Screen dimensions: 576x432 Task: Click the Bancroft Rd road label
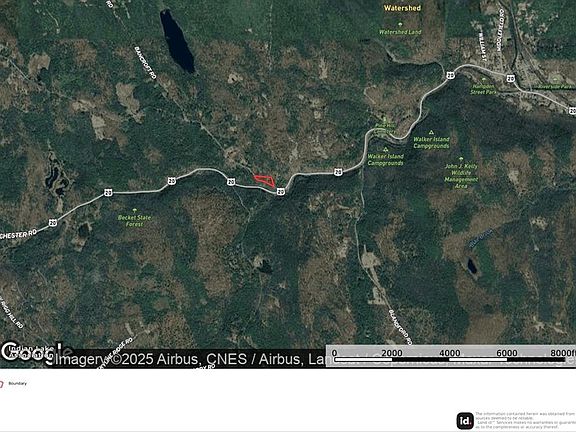coord(146,63)
